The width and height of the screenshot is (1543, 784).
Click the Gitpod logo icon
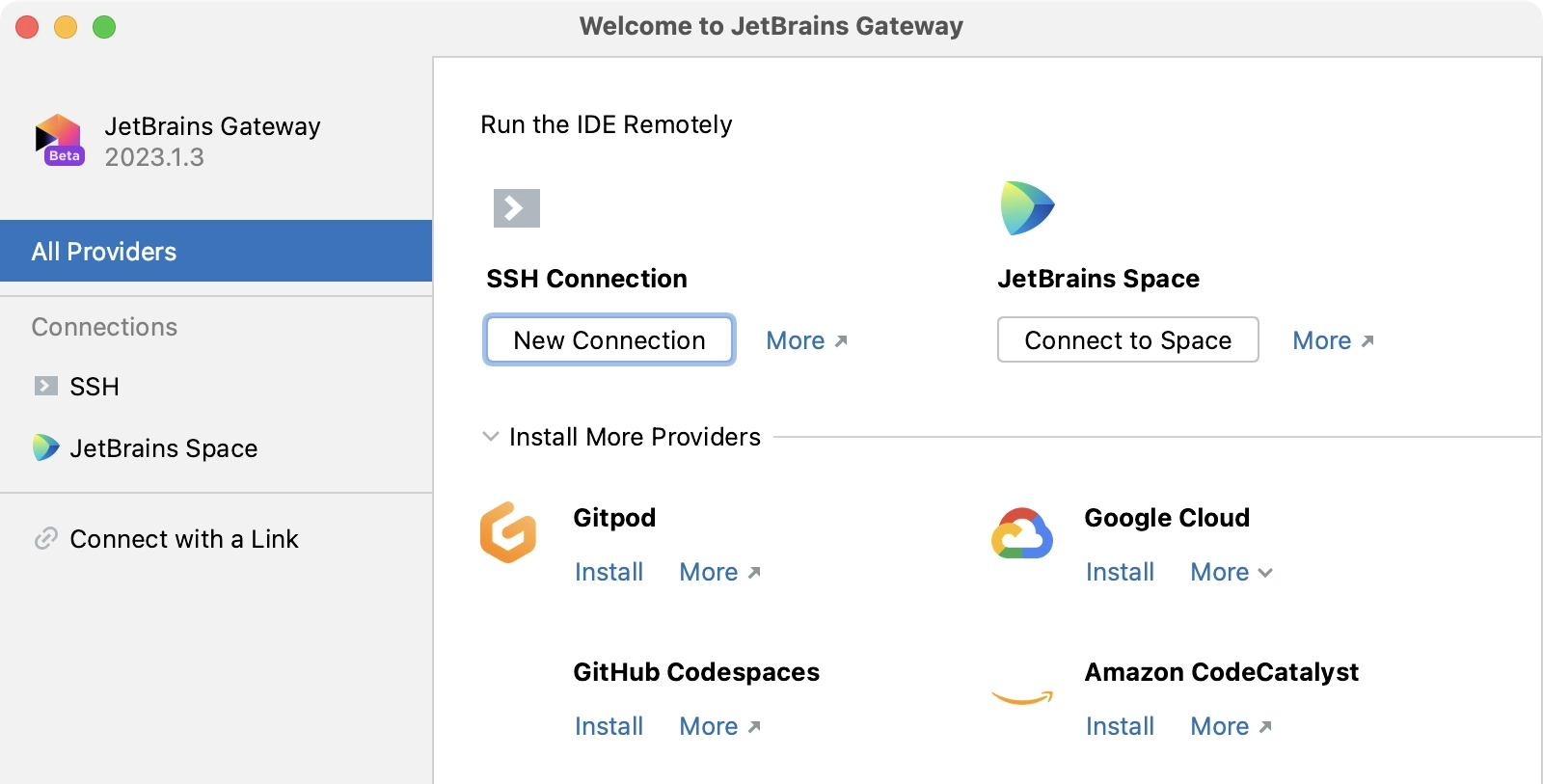[508, 532]
